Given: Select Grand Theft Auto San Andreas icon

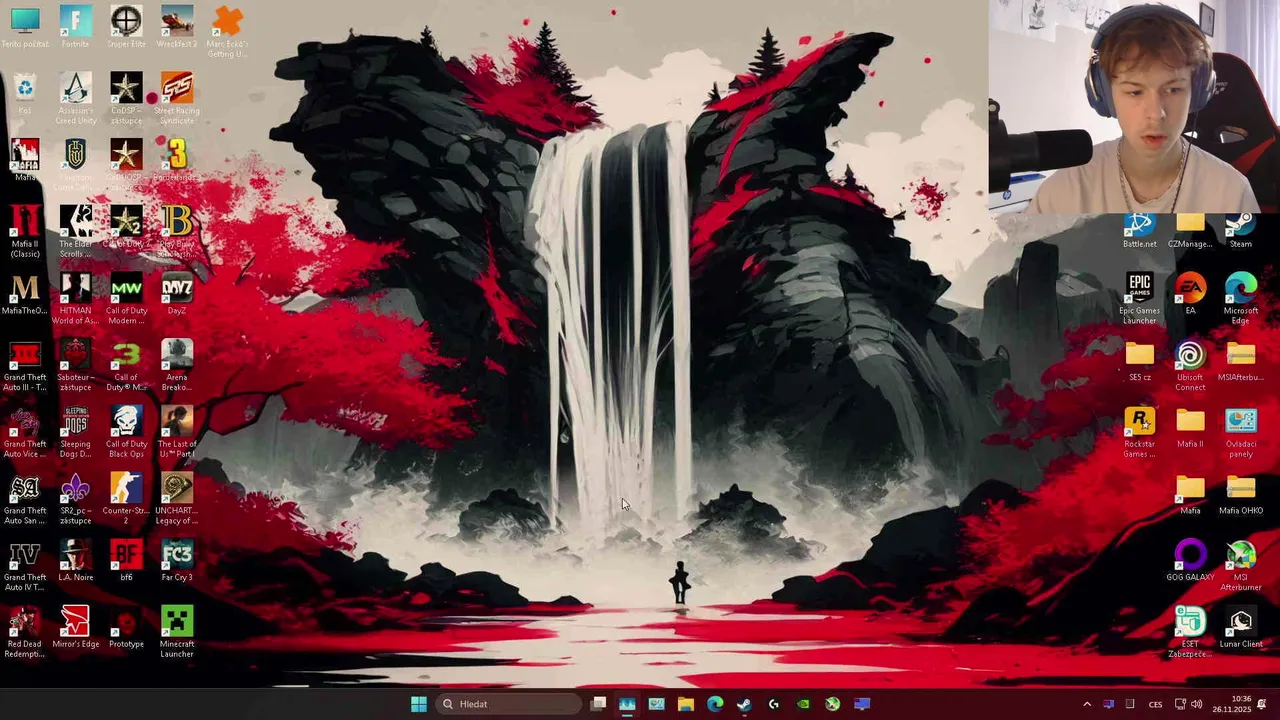Looking at the screenshot, I should (x=25, y=500).
